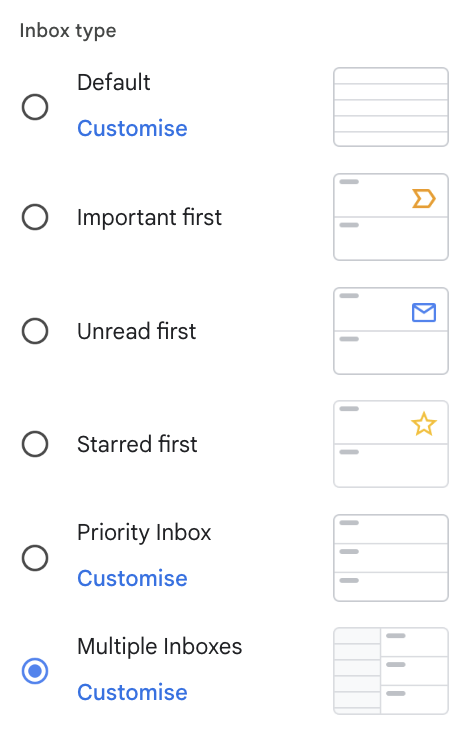Click the Starred first layout thumbnail

pyautogui.click(x=391, y=444)
